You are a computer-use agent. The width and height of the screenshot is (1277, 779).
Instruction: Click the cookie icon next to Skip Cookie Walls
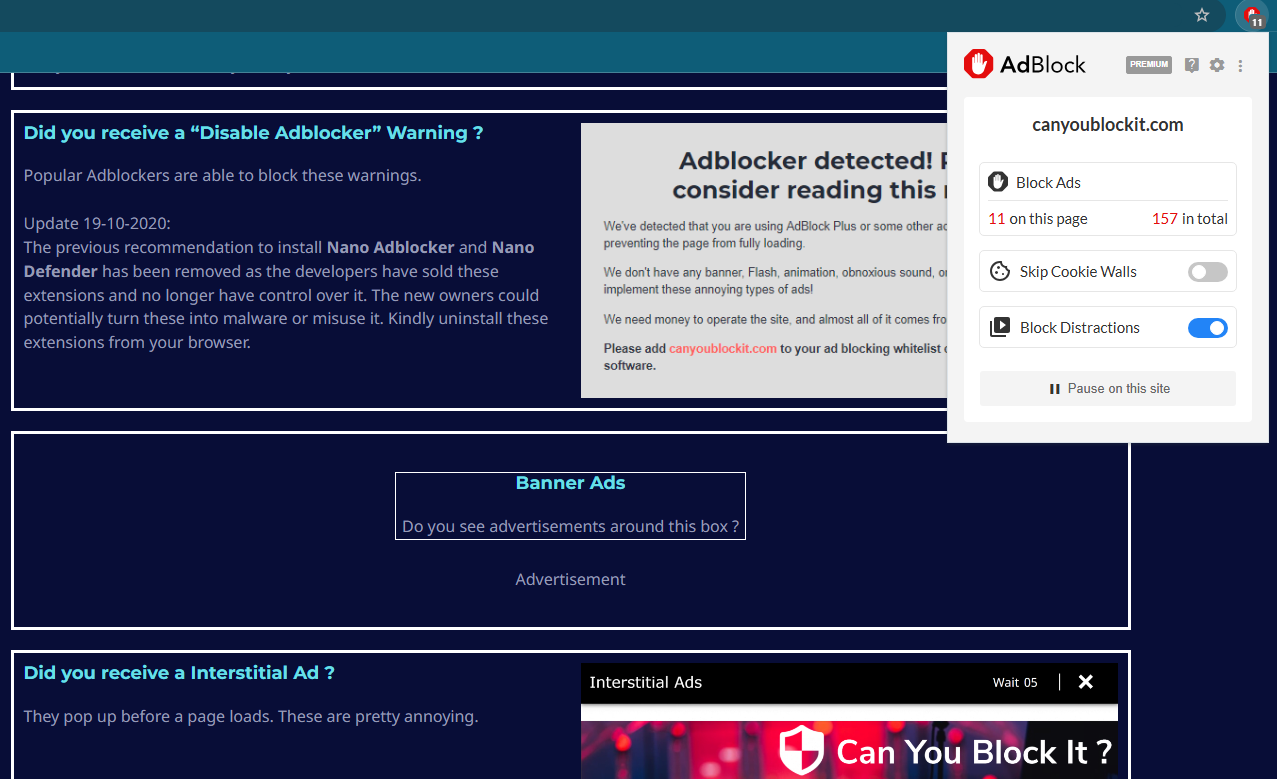pos(998,271)
